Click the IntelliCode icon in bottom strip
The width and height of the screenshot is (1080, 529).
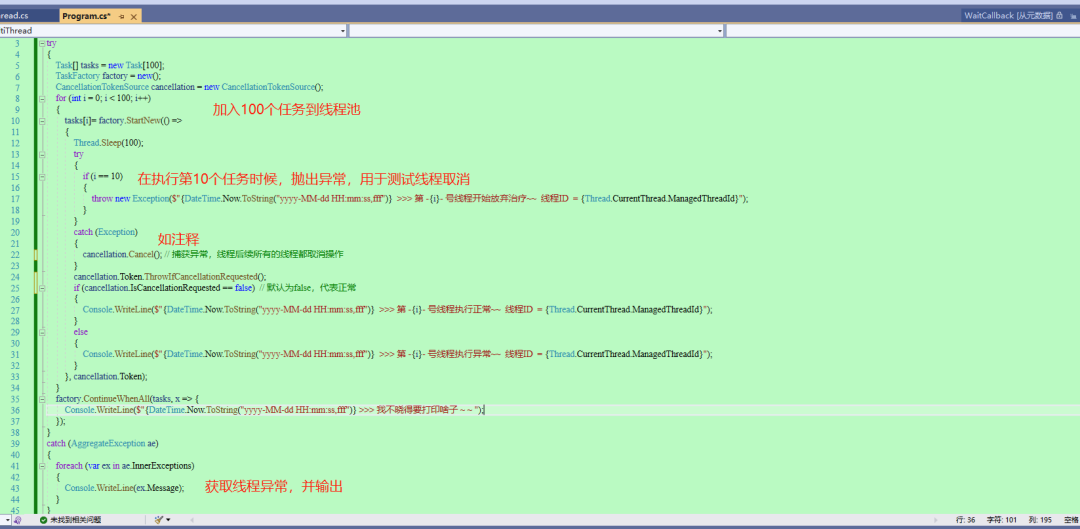point(18,519)
